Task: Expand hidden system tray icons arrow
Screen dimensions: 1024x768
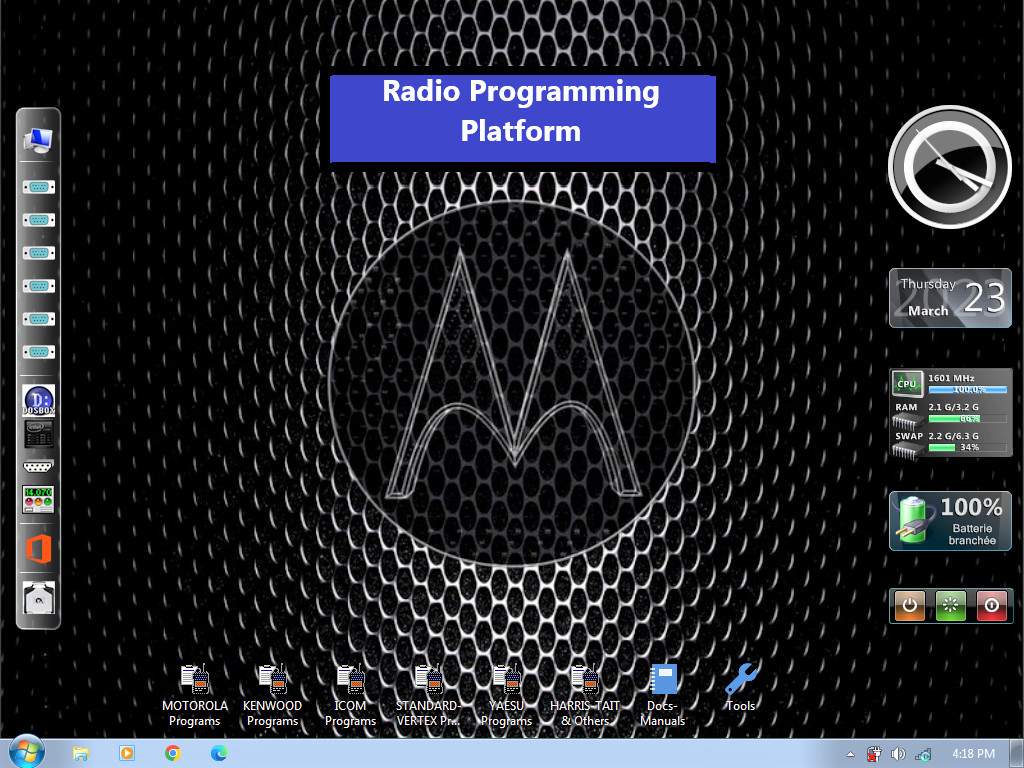Action: click(850, 754)
